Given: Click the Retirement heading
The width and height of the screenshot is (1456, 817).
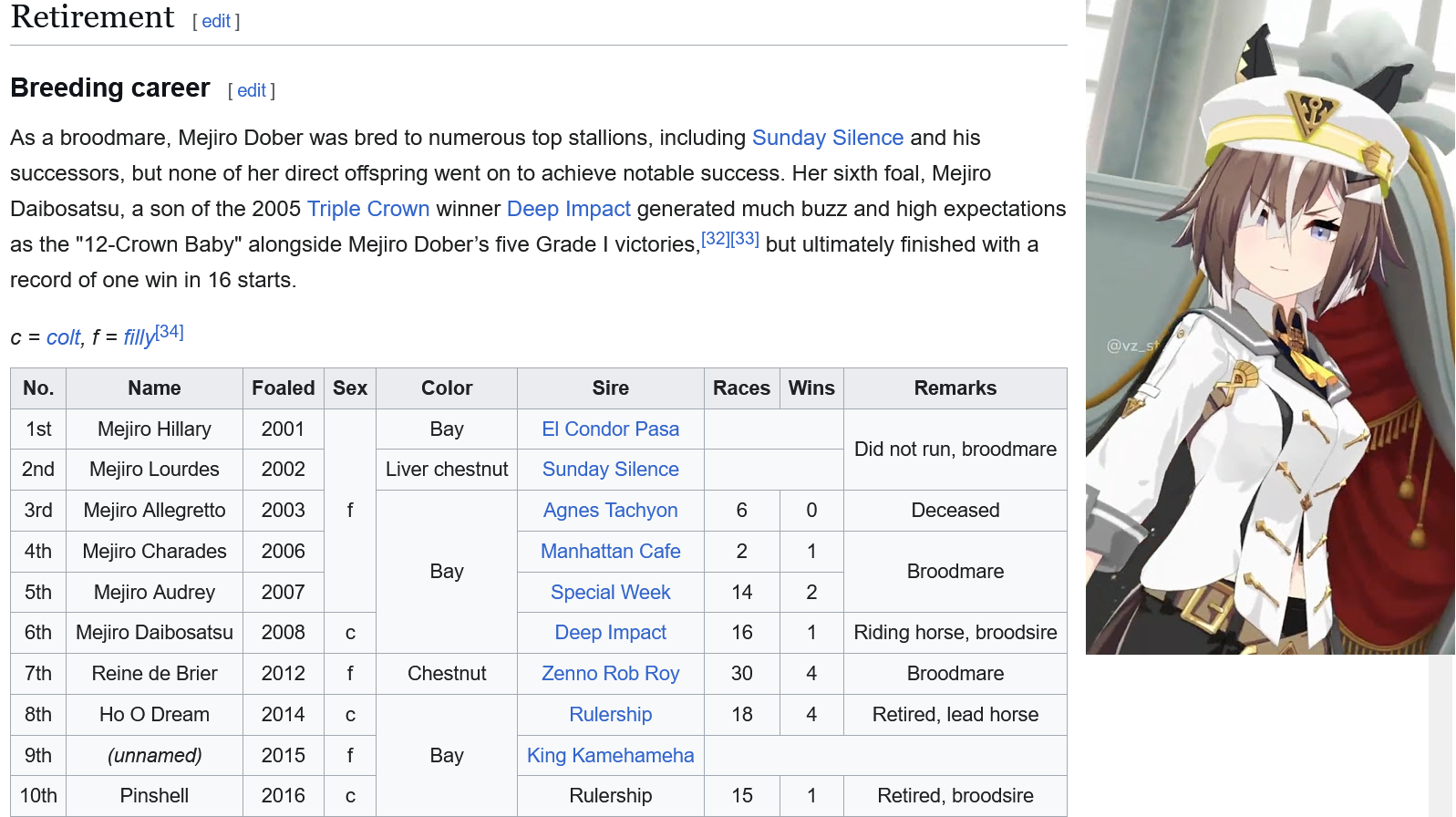Looking at the screenshot, I should pyautogui.click(x=92, y=17).
